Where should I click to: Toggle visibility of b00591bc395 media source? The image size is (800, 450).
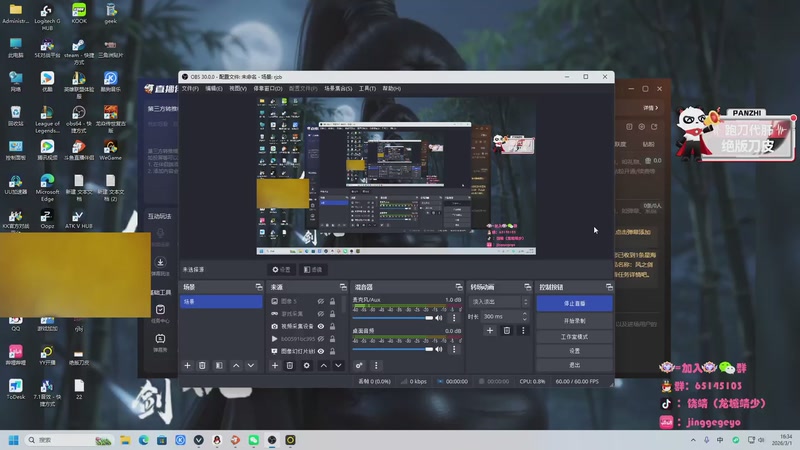click(x=320, y=339)
